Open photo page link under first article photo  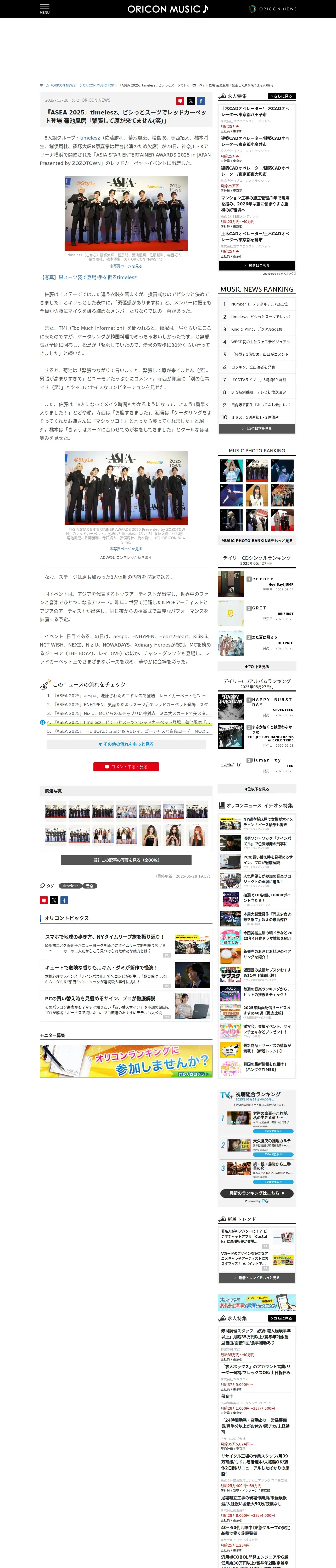pos(126,266)
